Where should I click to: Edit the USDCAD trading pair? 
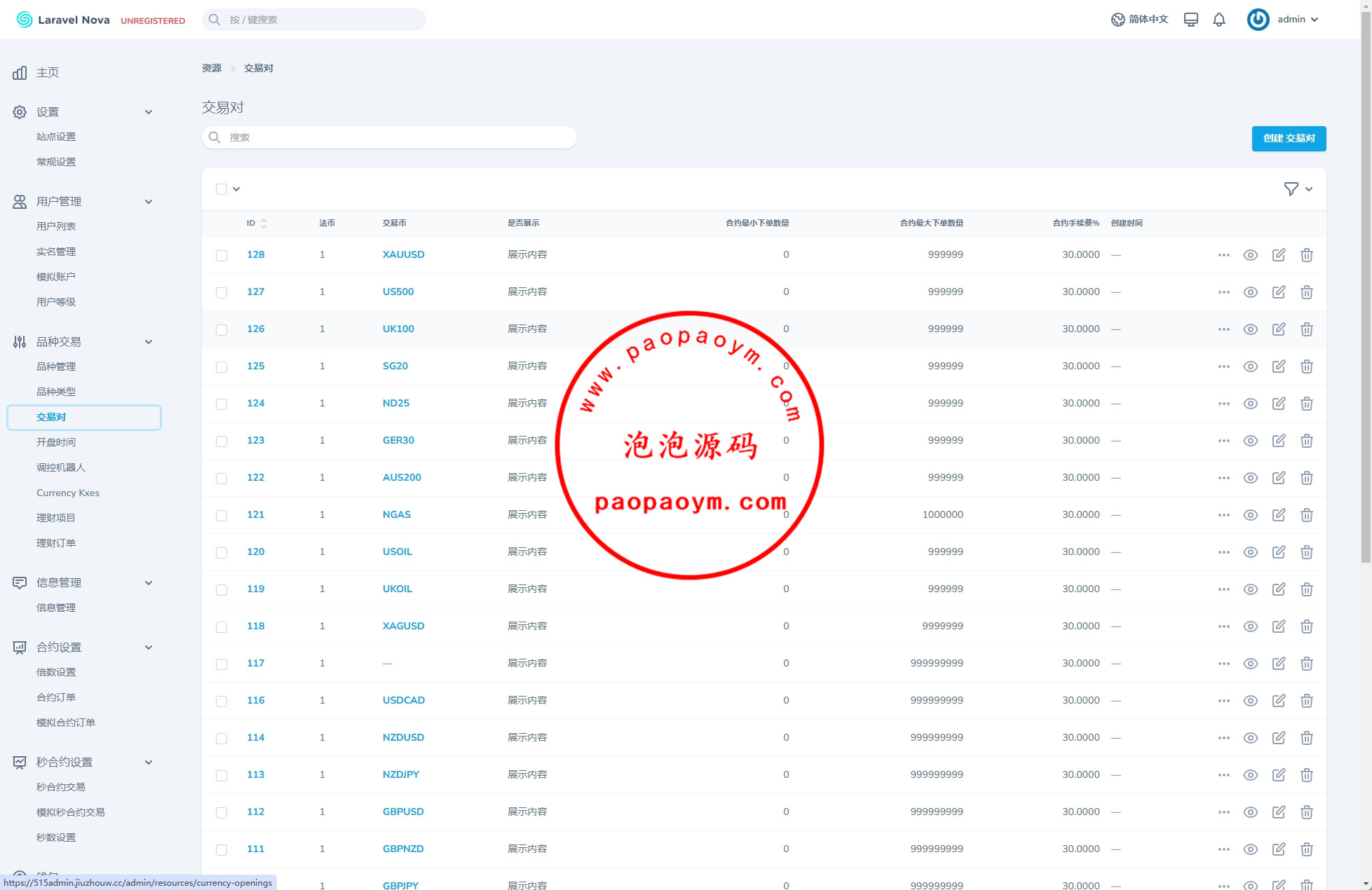(x=1279, y=701)
